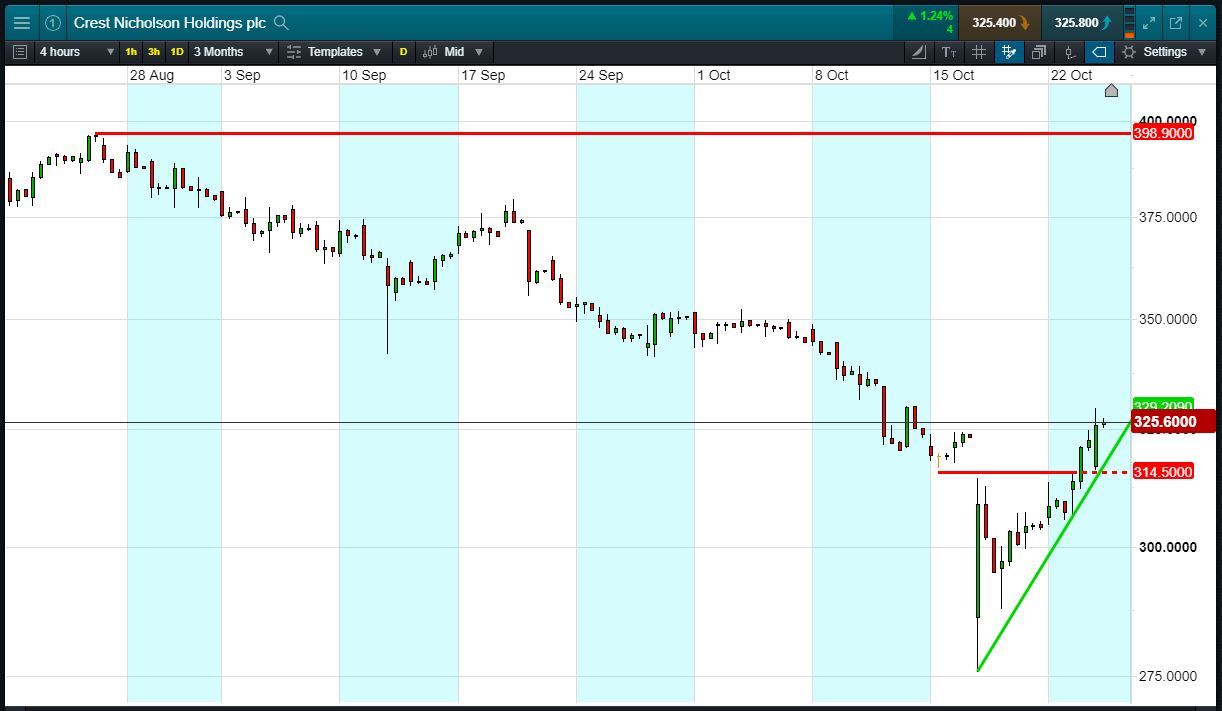The height and width of the screenshot is (711, 1222).
Task: Select the 3h quick interval
Action: coord(154,51)
